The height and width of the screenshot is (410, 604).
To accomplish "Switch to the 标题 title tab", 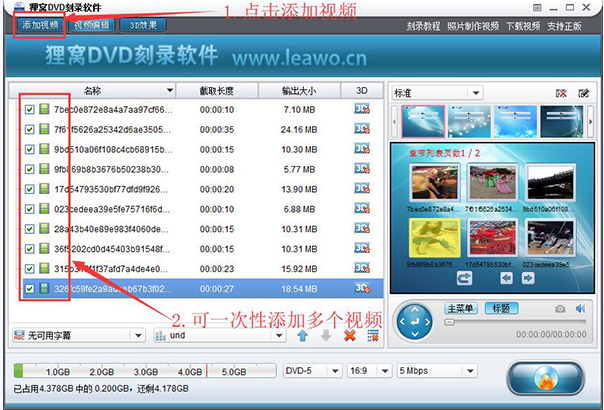I will [x=501, y=308].
